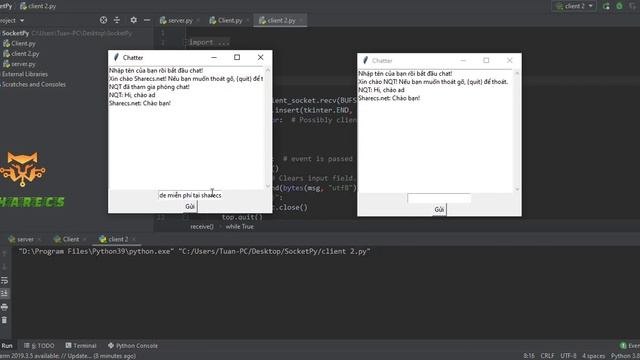Click the empty message input in right Chatter window

point(439,198)
